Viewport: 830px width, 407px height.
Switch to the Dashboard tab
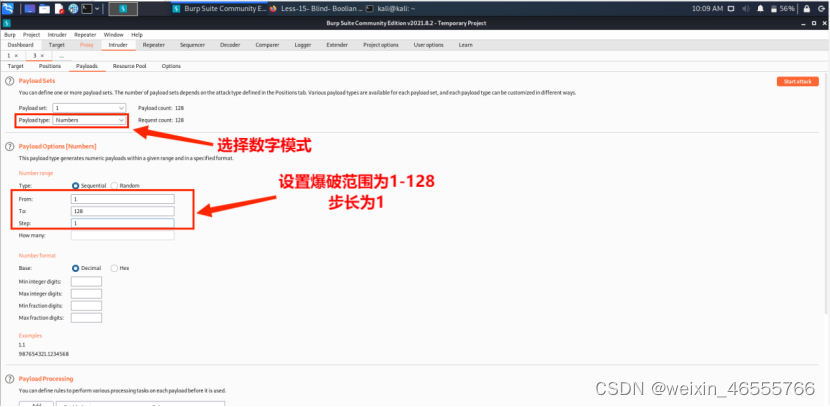point(21,45)
